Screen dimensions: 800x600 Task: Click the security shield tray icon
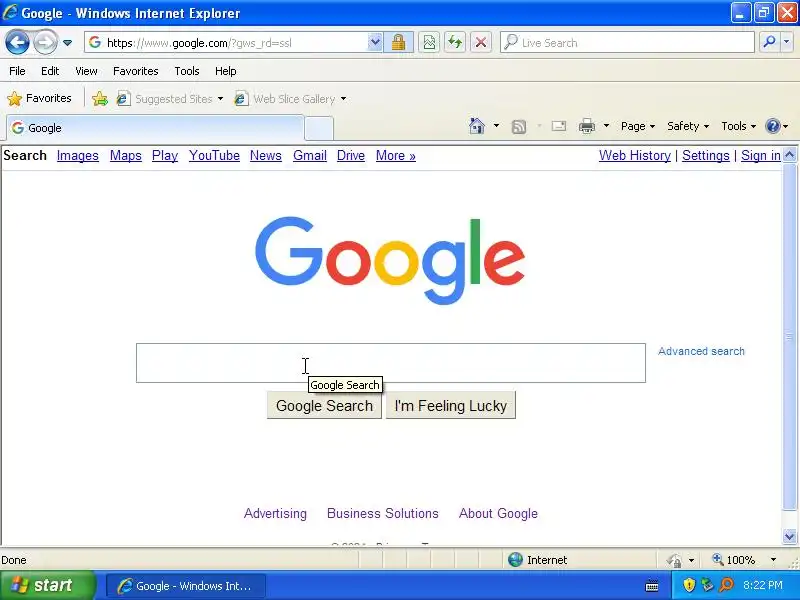(x=689, y=585)
